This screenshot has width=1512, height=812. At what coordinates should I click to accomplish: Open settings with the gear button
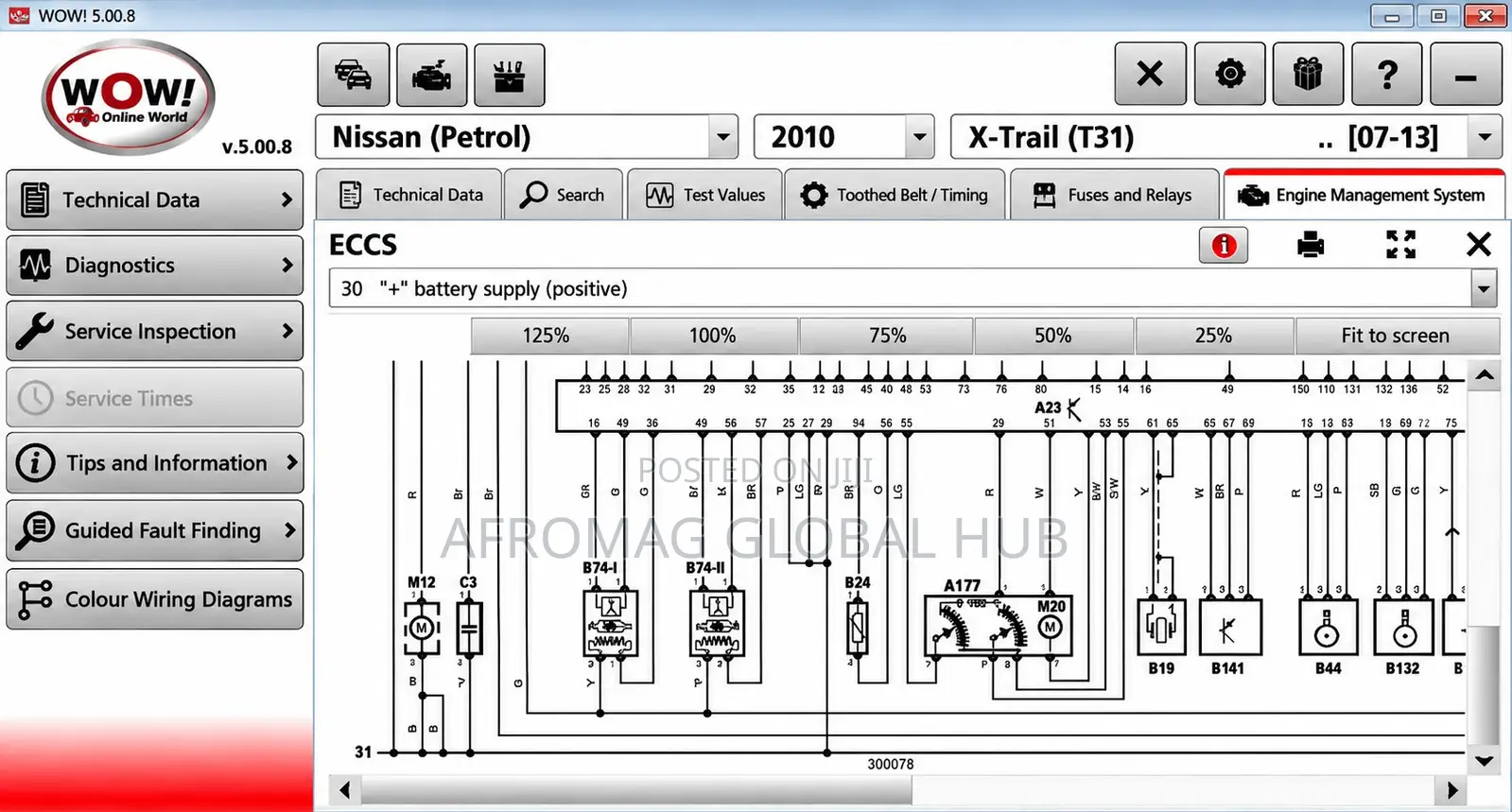pos(1229,74)
